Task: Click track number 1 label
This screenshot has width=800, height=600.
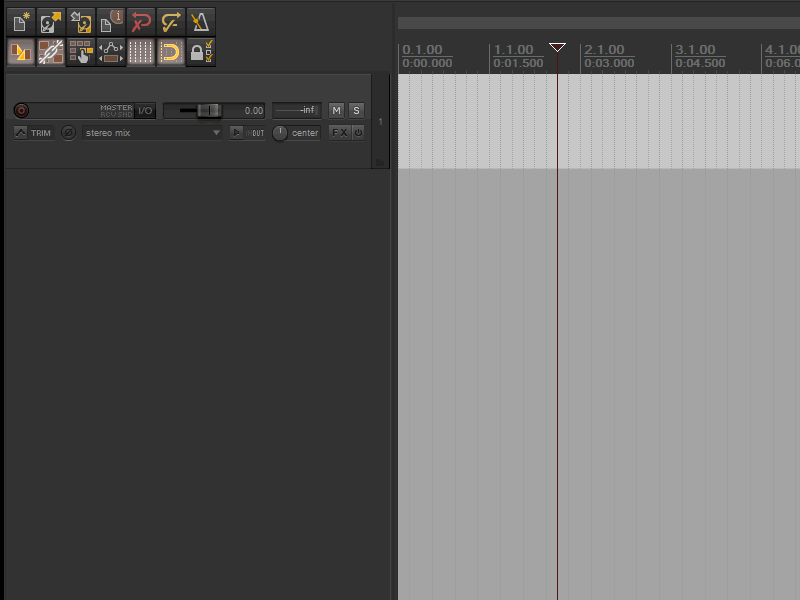Action: click(x=381, y=121)
